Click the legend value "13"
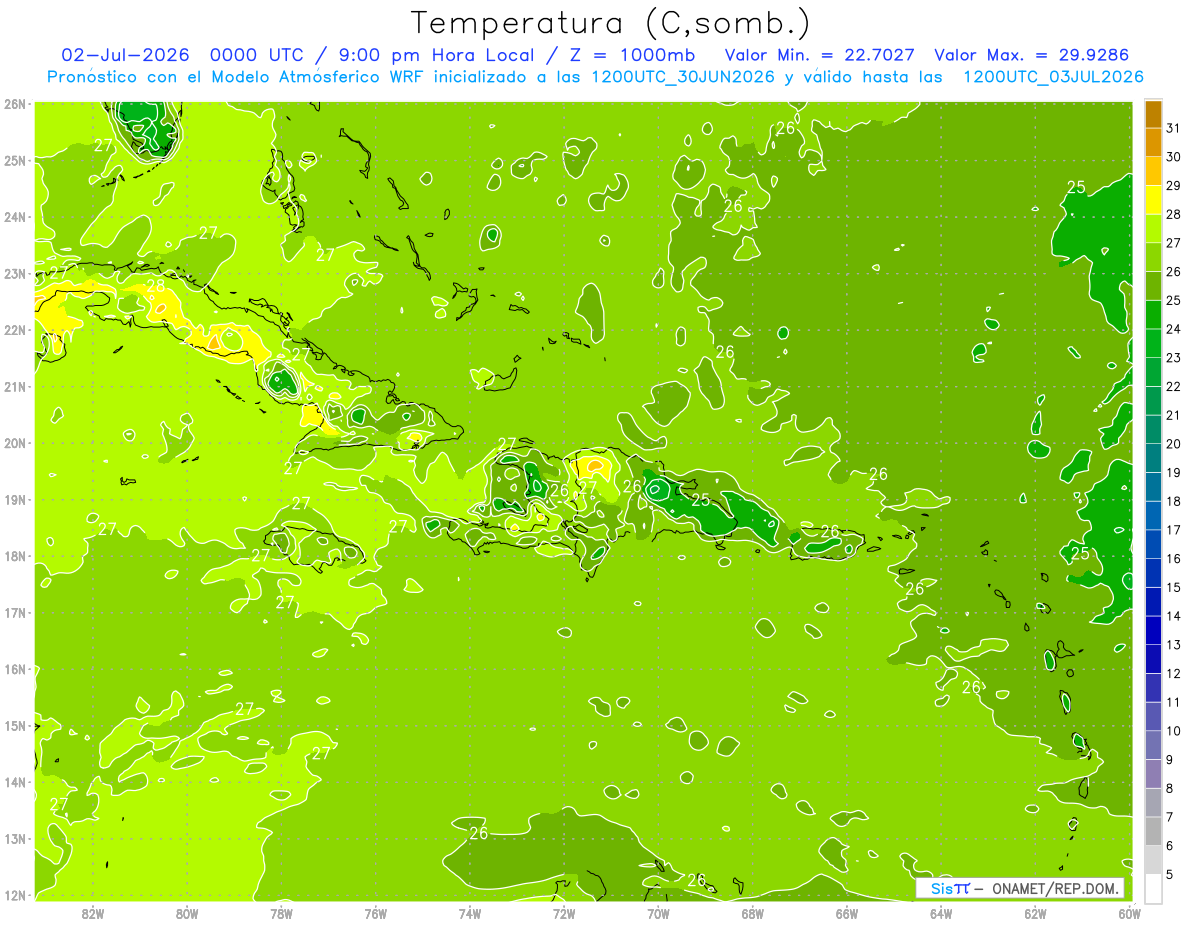The height and width of the screenshot is (927, 1200). [1173, 645]
